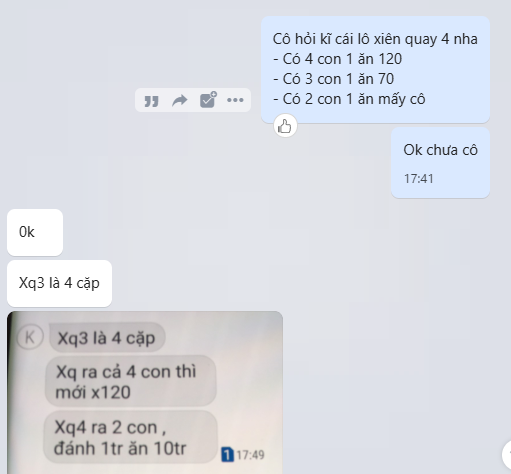Open the shared screenshot image
Image resolution: width=511 pixels, height=474 pixels.
point(145,392)
